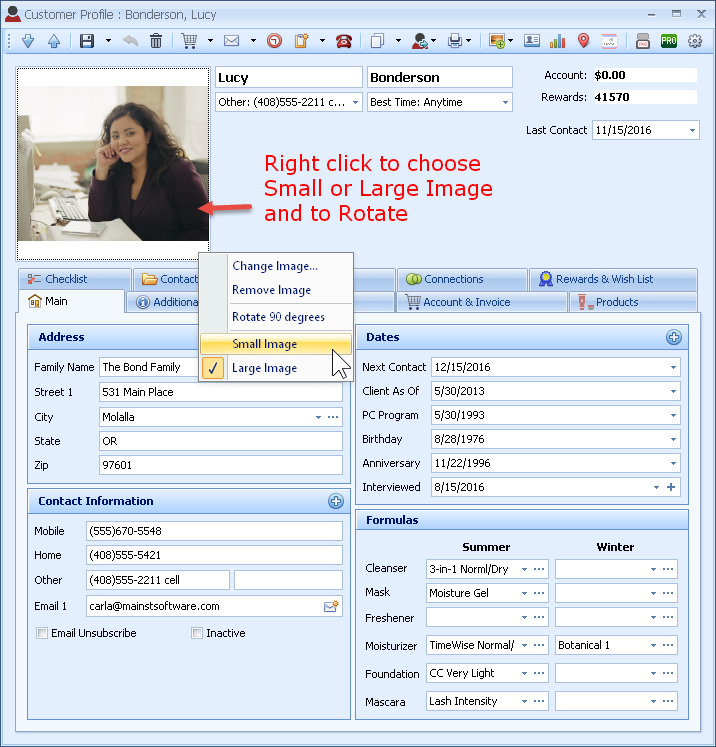Check the Email Unsubscribe checkbox
716x747 pixels.
pos(42,633)
